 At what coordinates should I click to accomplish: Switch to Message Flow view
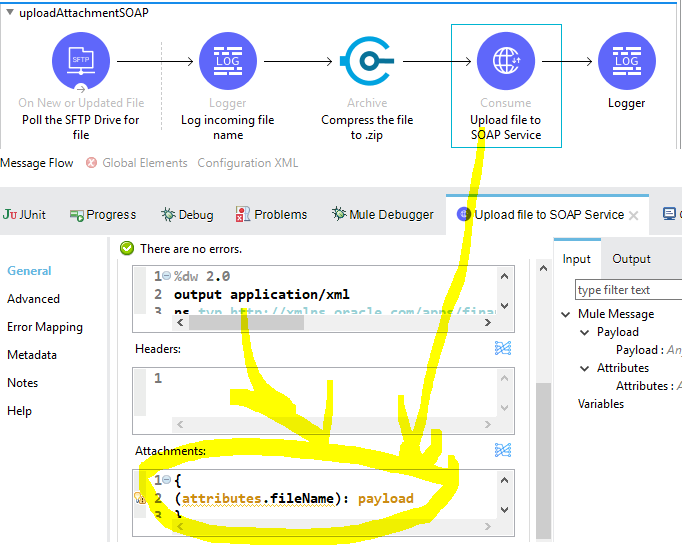click(37, 163)
